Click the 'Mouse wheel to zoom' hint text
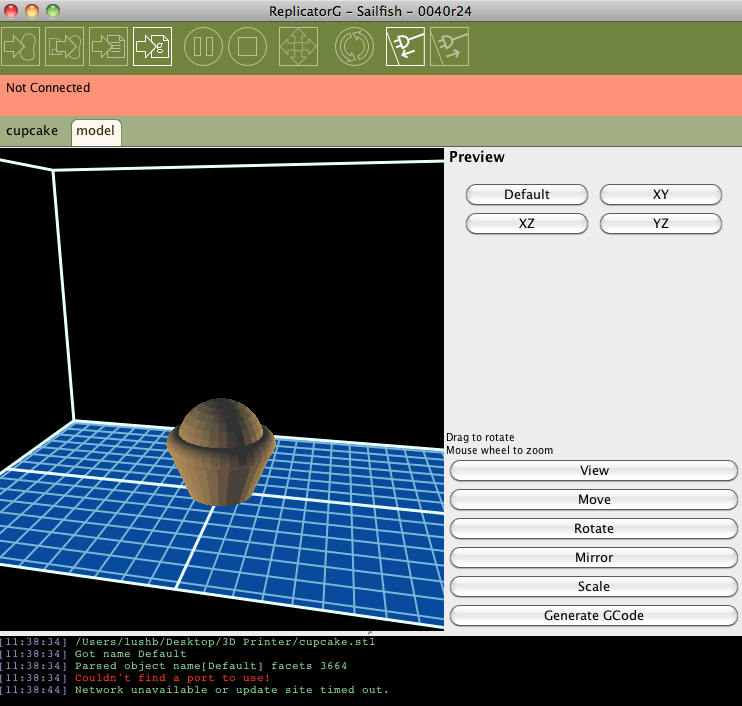This screenshot has height=706, width=742. [499, 450]
